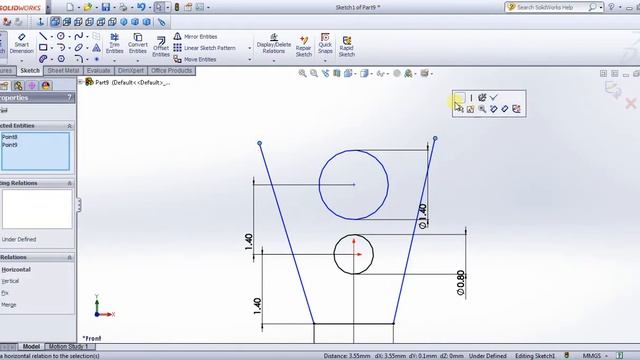Activate the Trim Entities tool
Viewport: 640px width, 360px height.
tap(114, 43)
